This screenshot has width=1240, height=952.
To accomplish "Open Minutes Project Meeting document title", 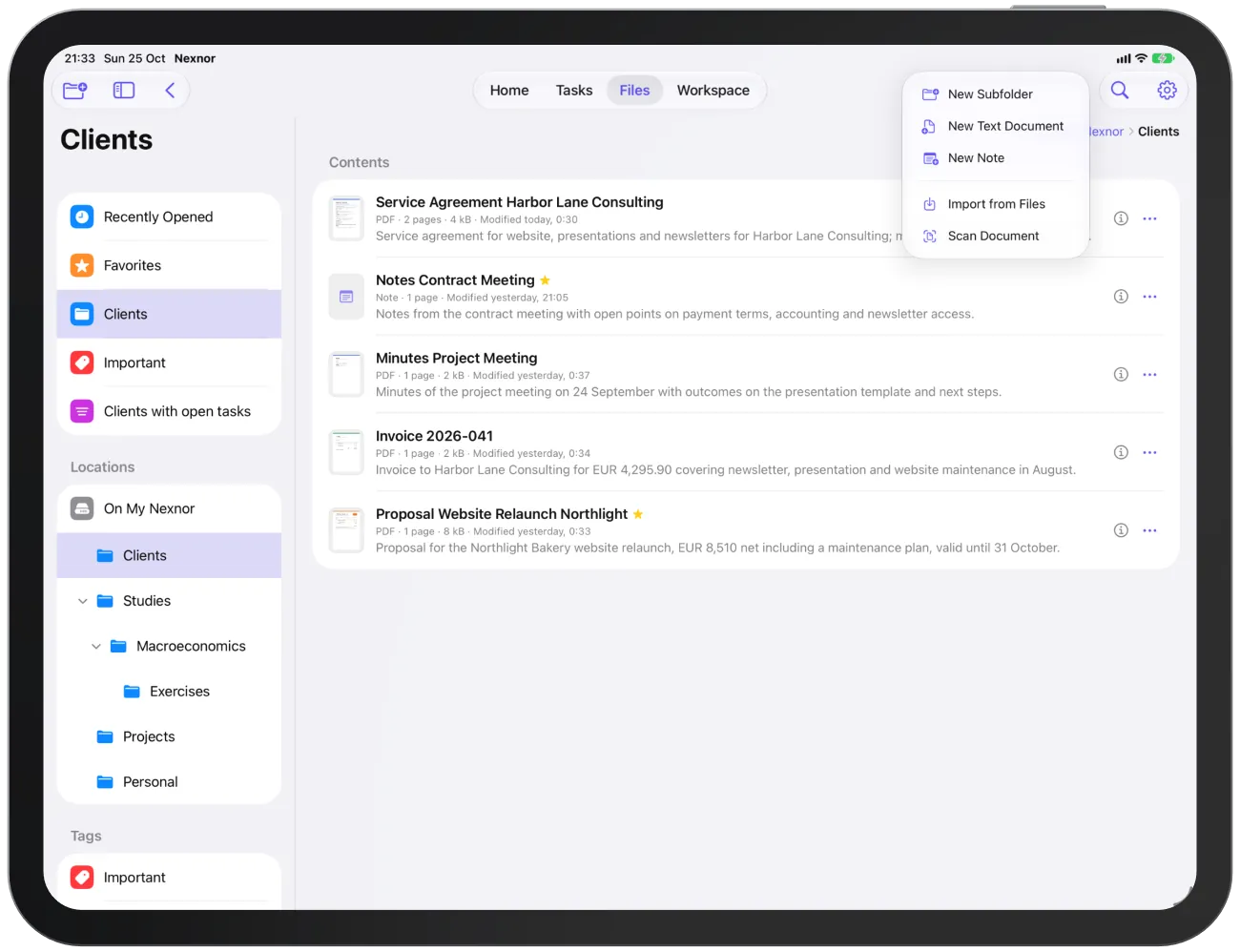I will 457,358.
